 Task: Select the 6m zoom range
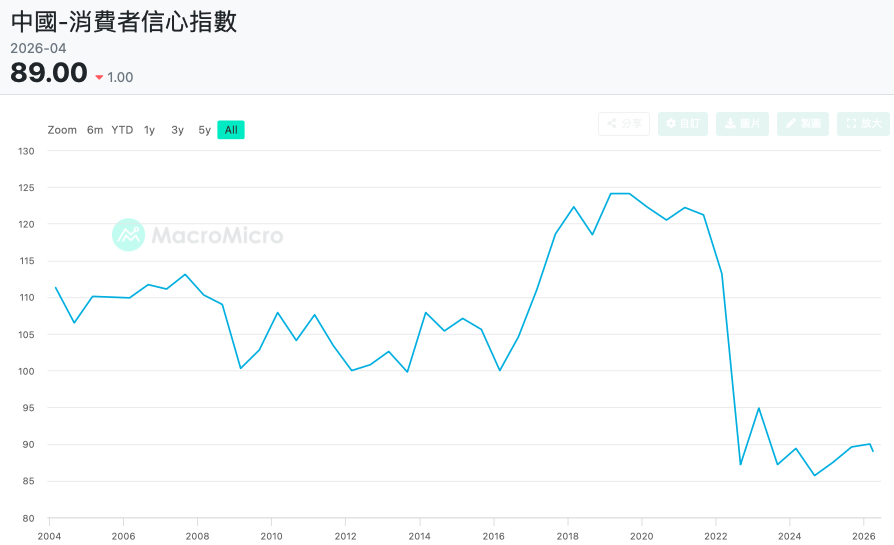(x=95, y=130)
